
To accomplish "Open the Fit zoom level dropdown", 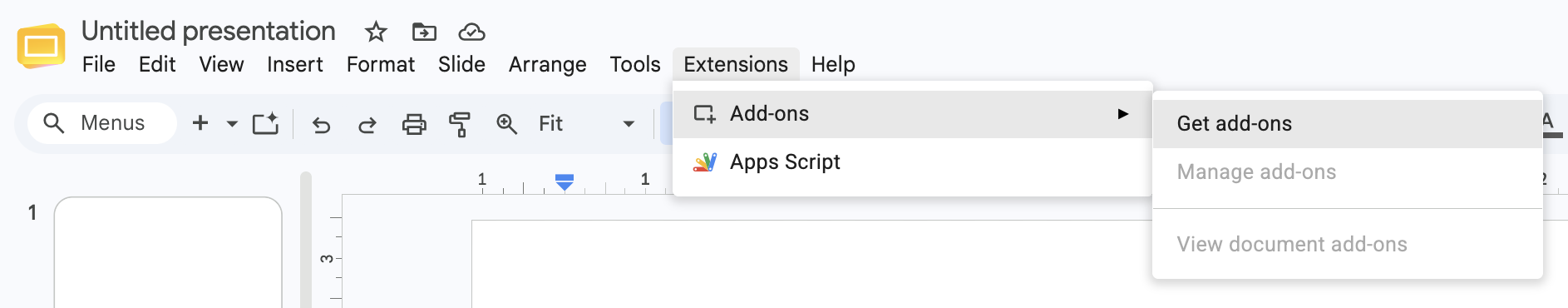I will 587,124.
